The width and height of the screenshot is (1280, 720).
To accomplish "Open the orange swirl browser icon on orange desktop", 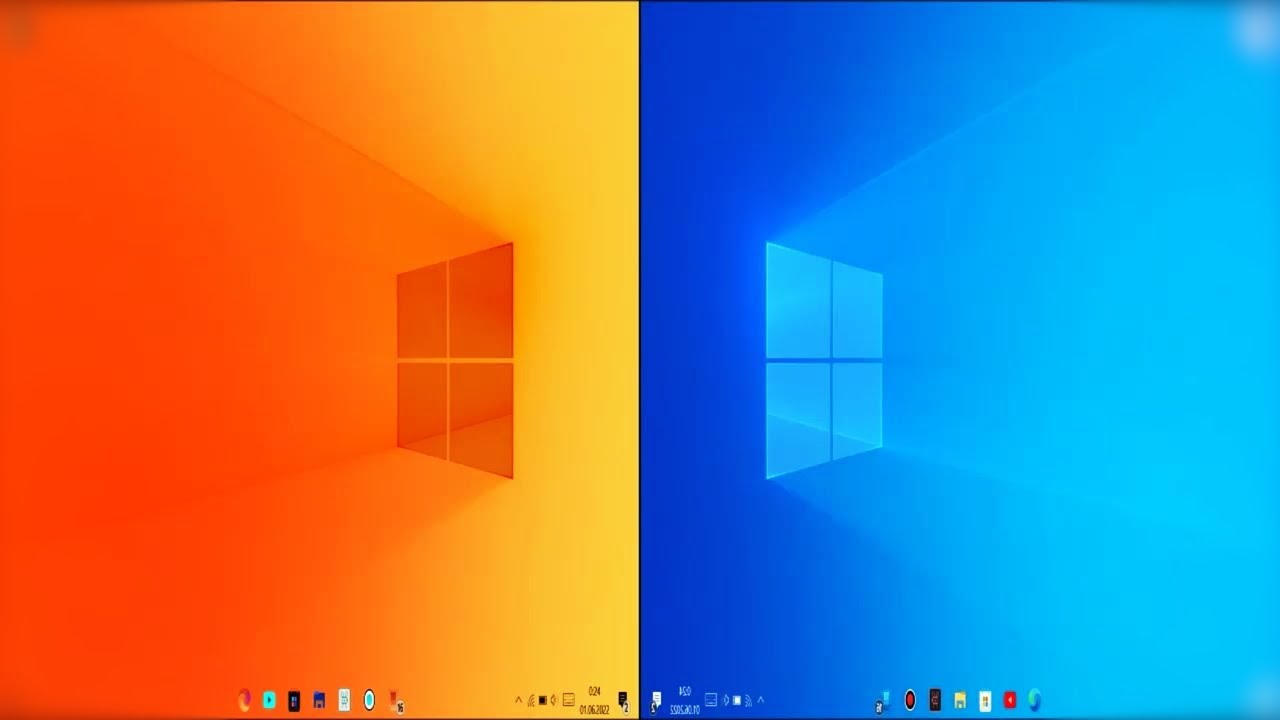I will point(244,700).
